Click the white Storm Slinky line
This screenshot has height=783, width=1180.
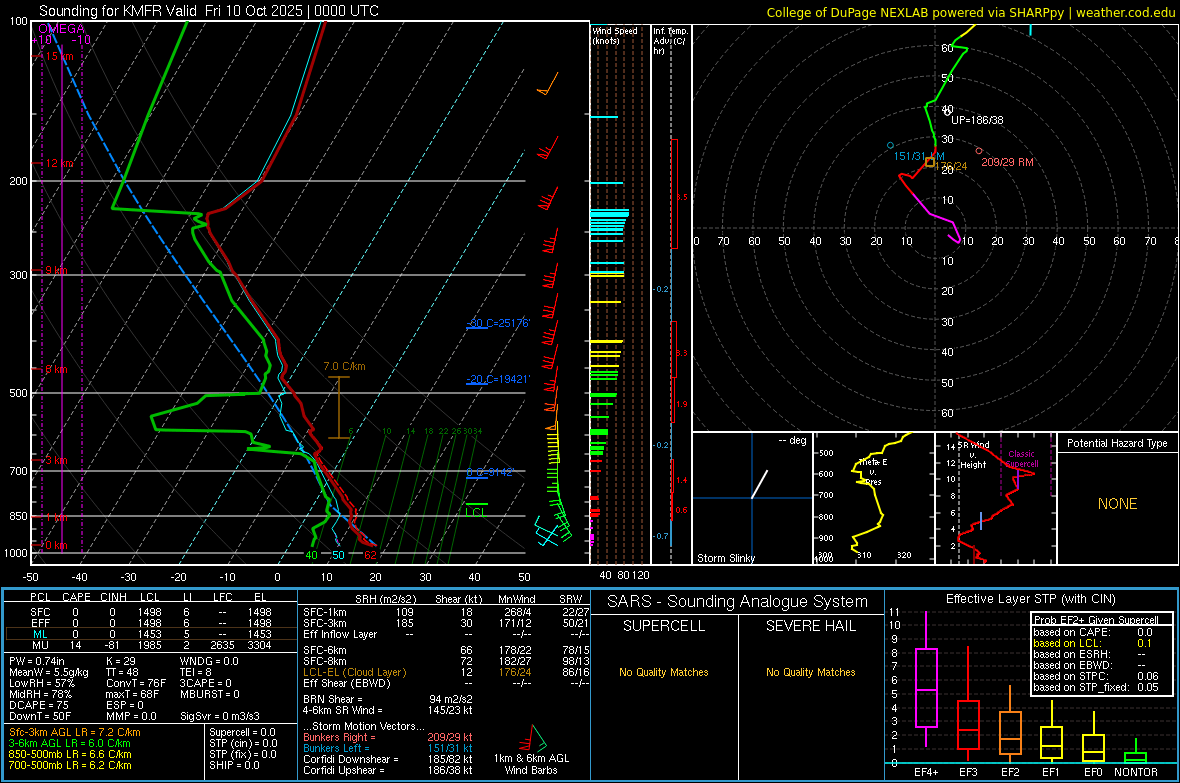click(x=759, y=484)
